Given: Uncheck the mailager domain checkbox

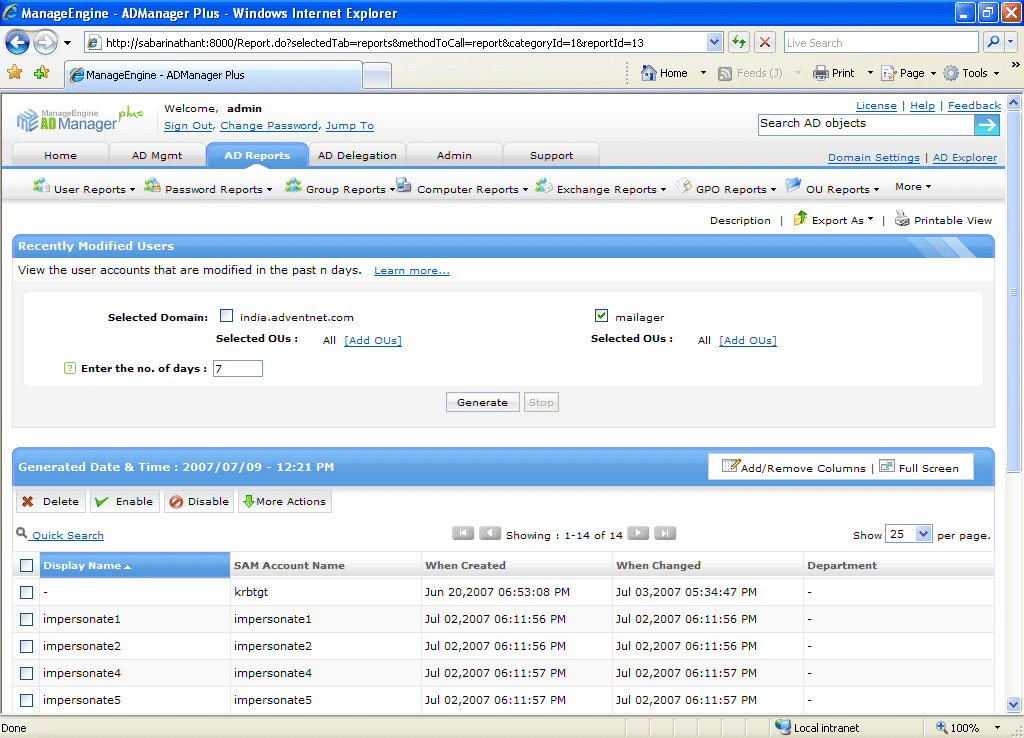Looking at the screenshot, I should tap(601, 317).
